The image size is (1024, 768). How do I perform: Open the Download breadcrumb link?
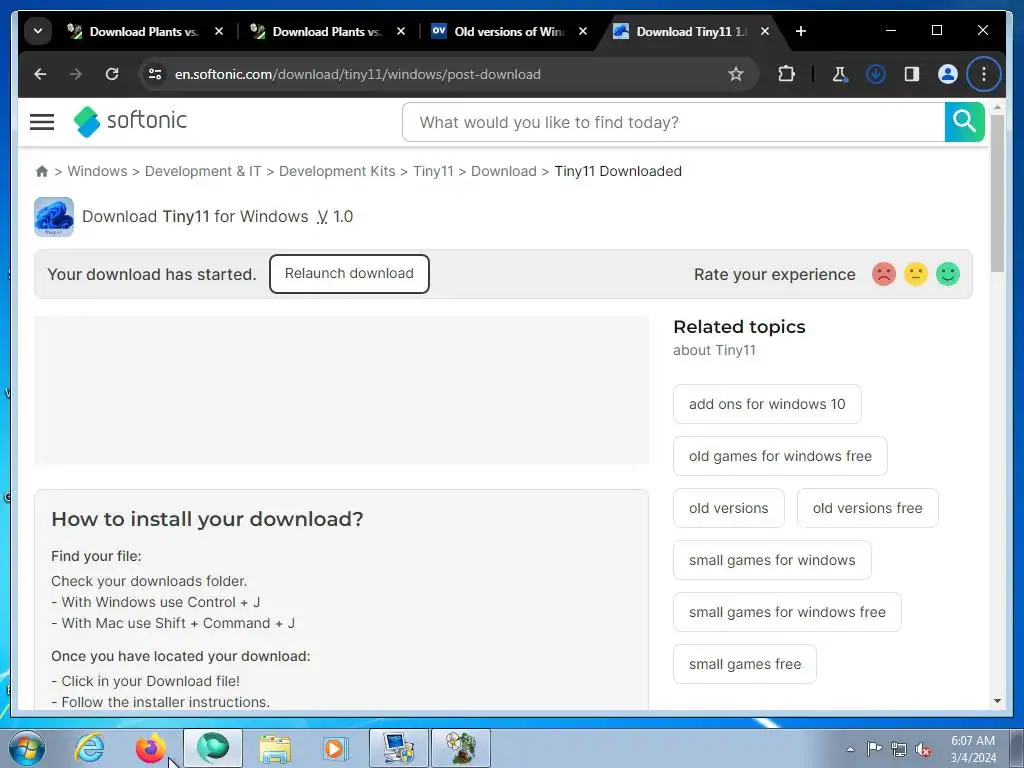(504, 171)
